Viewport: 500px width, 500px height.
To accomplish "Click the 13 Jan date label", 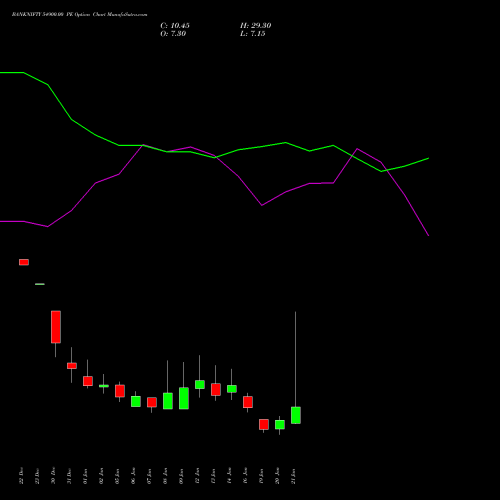I will [x=214, y=476].
